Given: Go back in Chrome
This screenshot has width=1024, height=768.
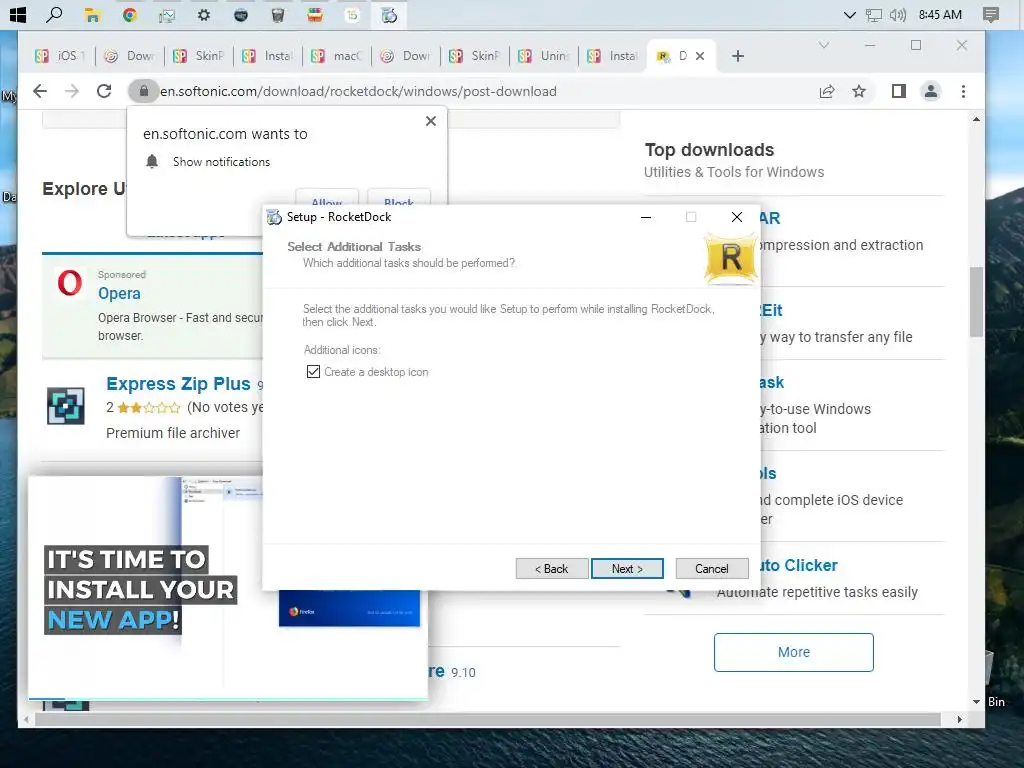Looking at the screenshot, I should [x=40, y=91].
